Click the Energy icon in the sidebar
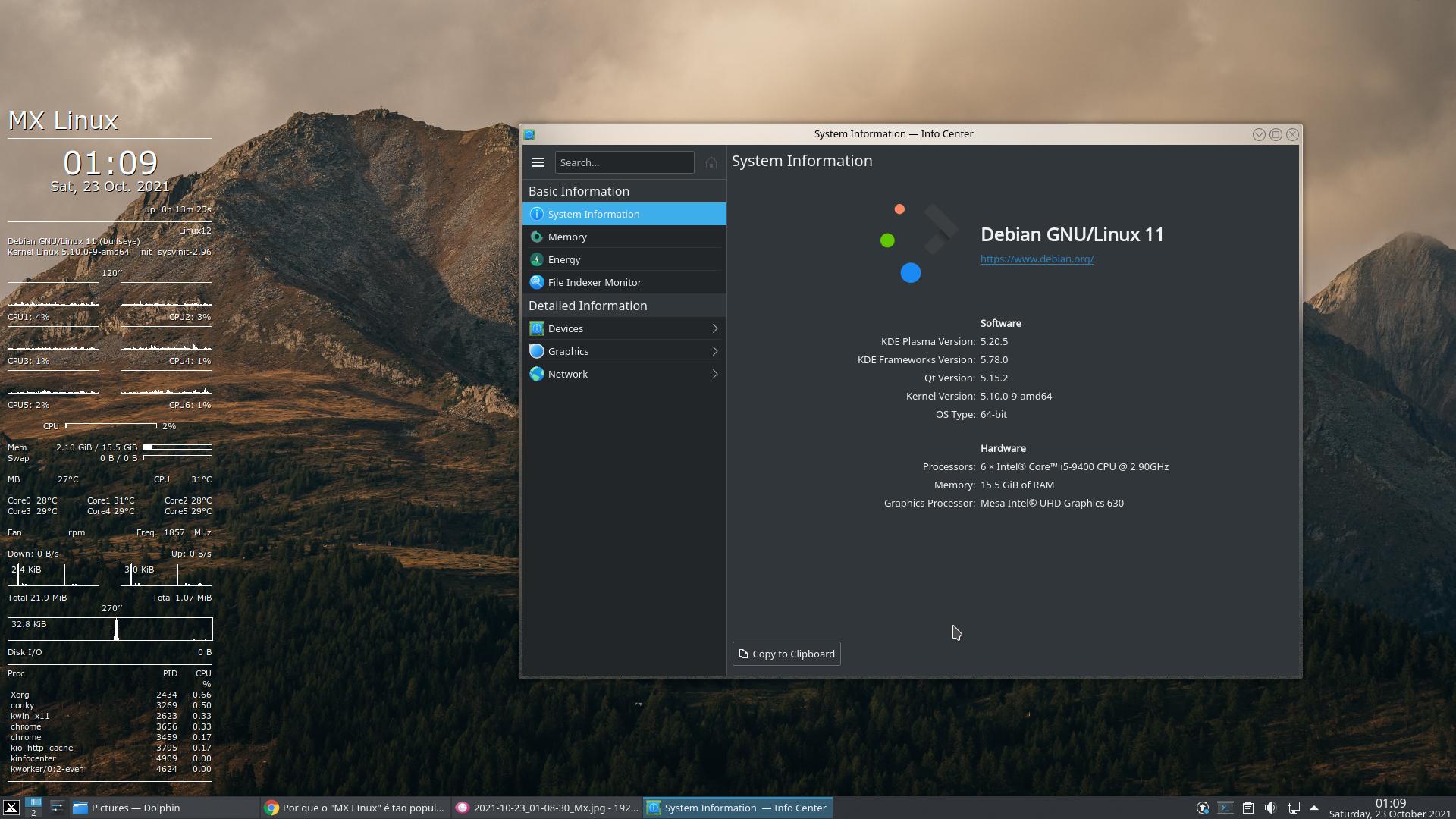 coord(536,259)
